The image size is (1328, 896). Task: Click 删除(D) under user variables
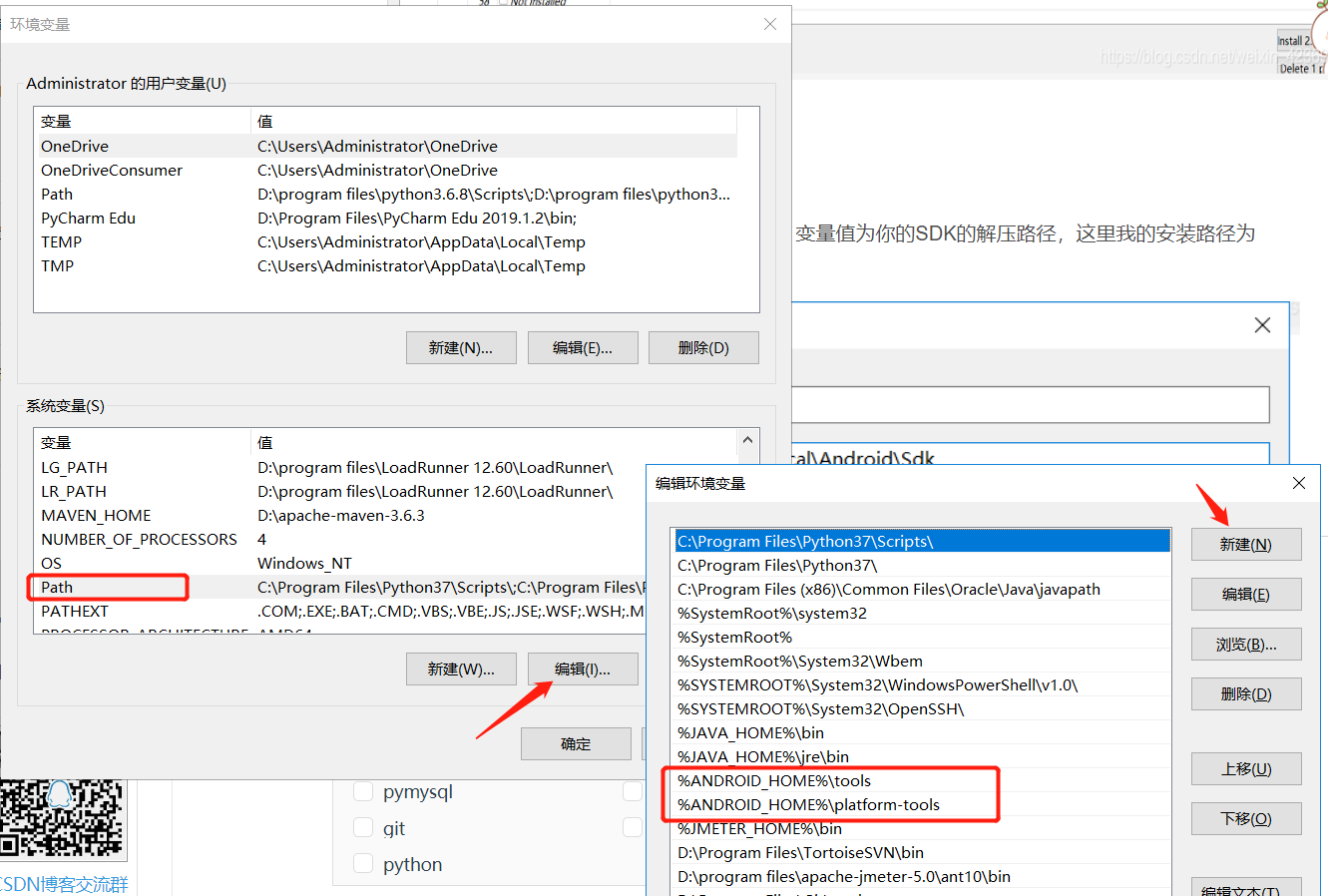(703, 348)
